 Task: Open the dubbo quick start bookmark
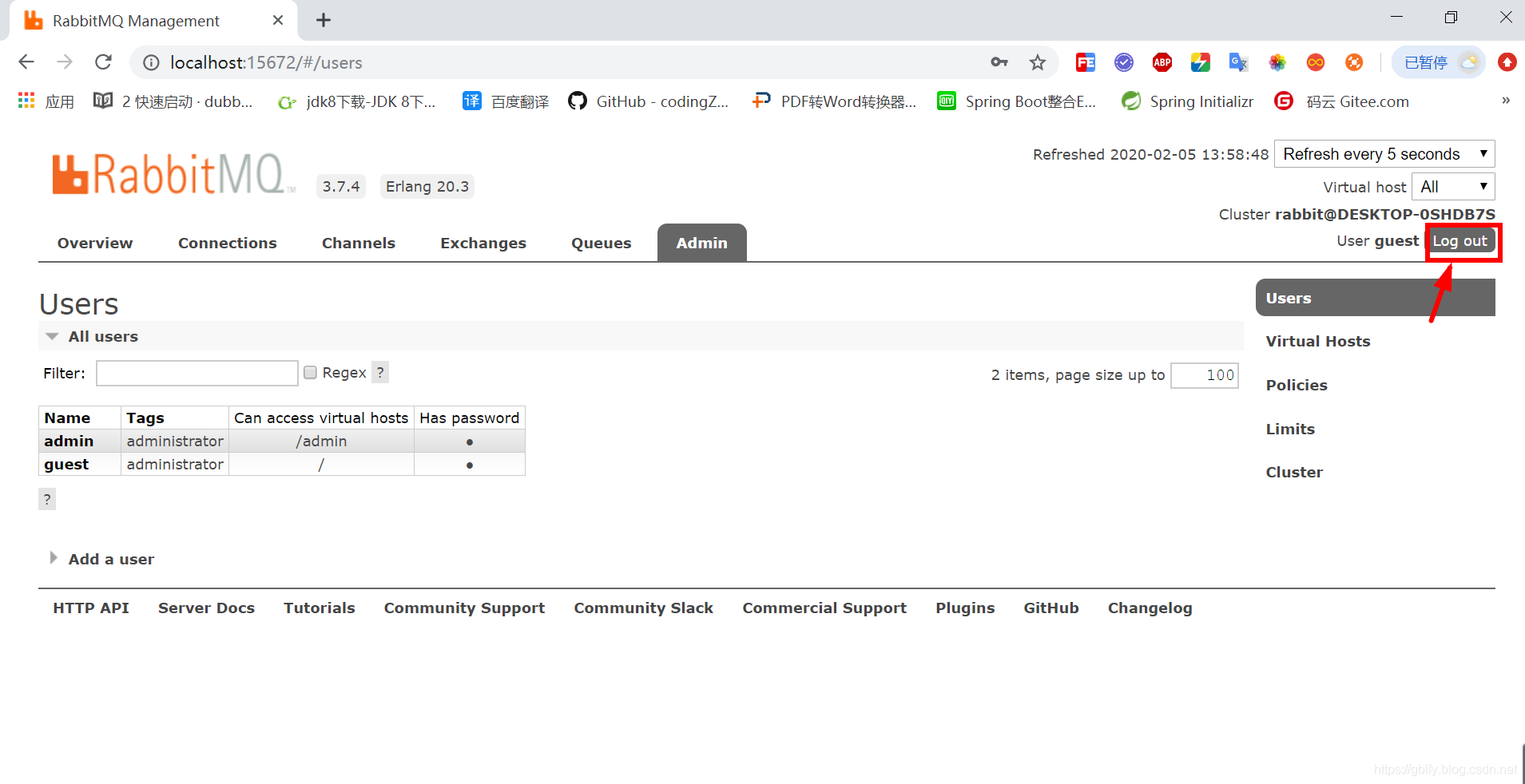173,101
